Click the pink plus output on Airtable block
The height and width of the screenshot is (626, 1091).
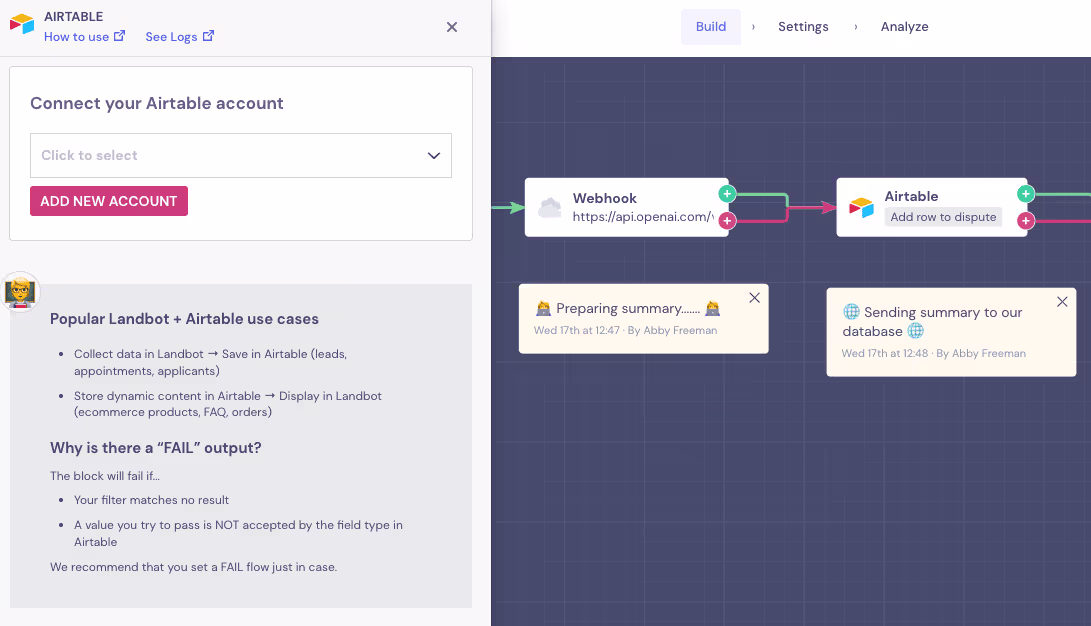pos(1026,220)
